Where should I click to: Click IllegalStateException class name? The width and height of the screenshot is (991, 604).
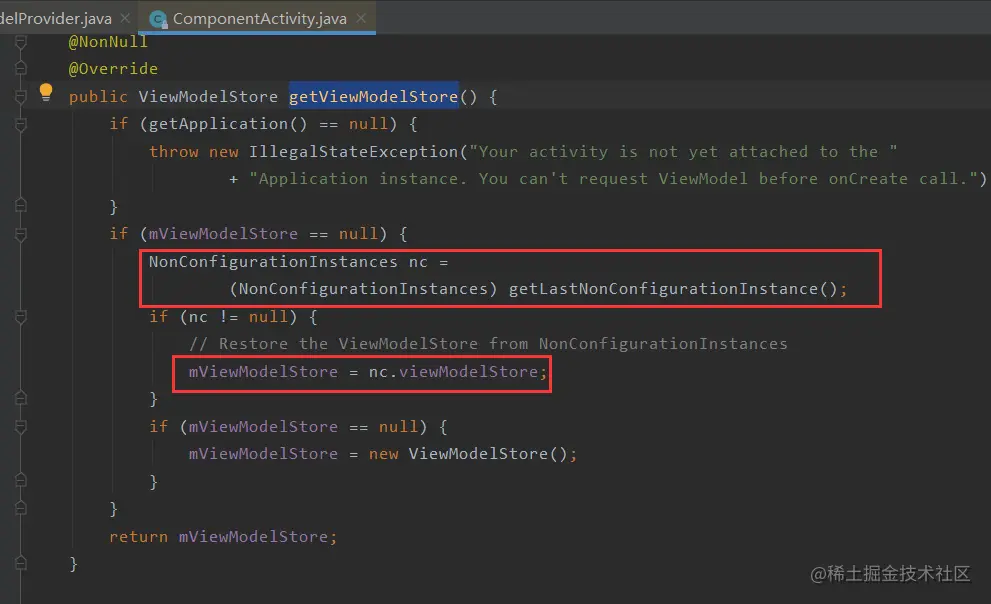tap(353, 152)
